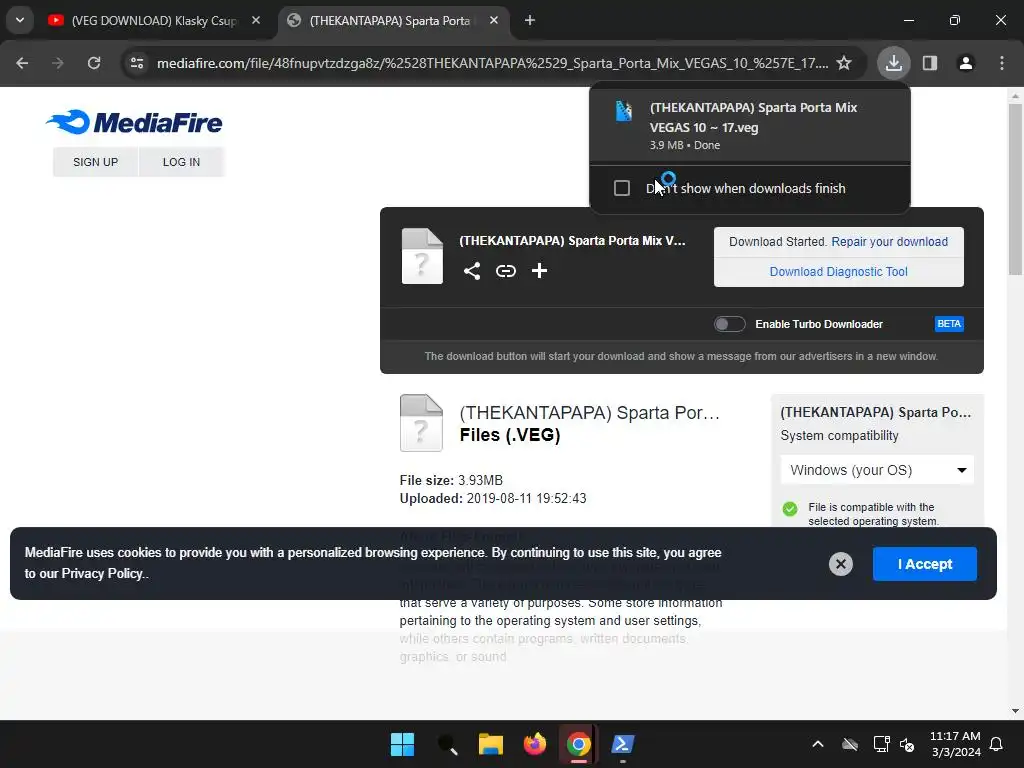Click the SIGN UP button
This screenshot has width=1024, height=768.
95,162
